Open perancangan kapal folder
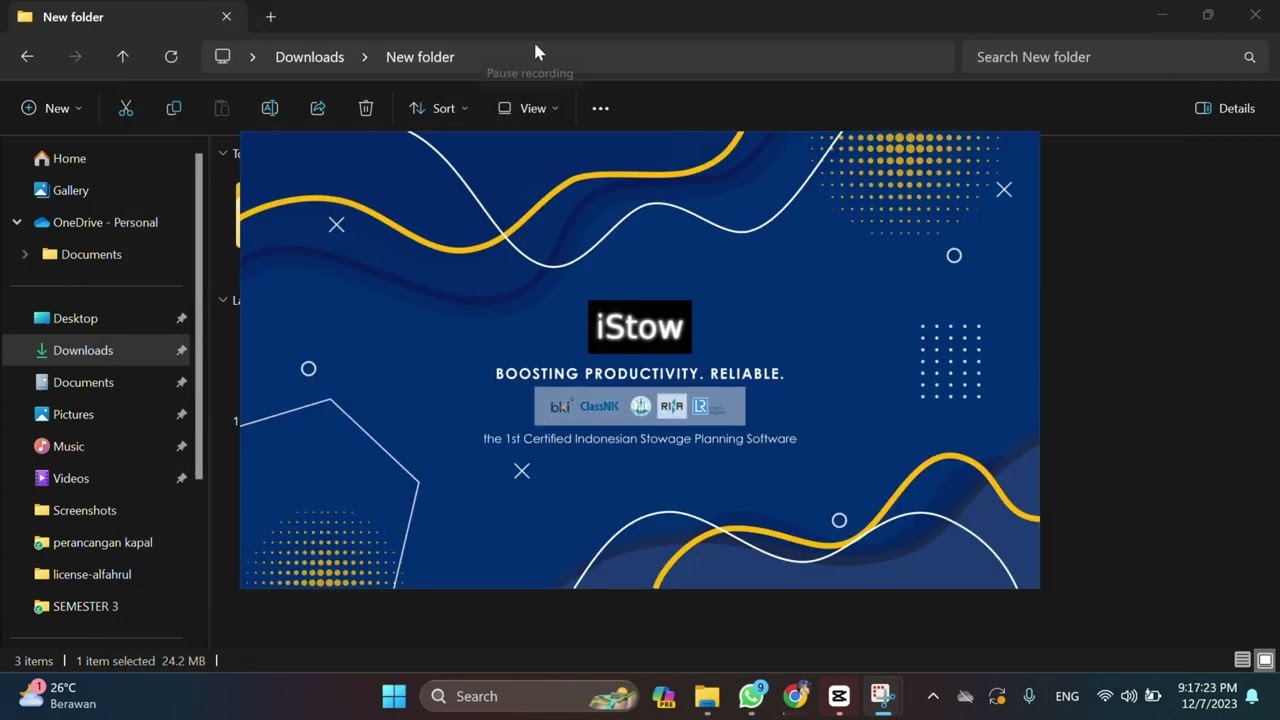This screenshot has width=1280, height=720. click(100, 542)
